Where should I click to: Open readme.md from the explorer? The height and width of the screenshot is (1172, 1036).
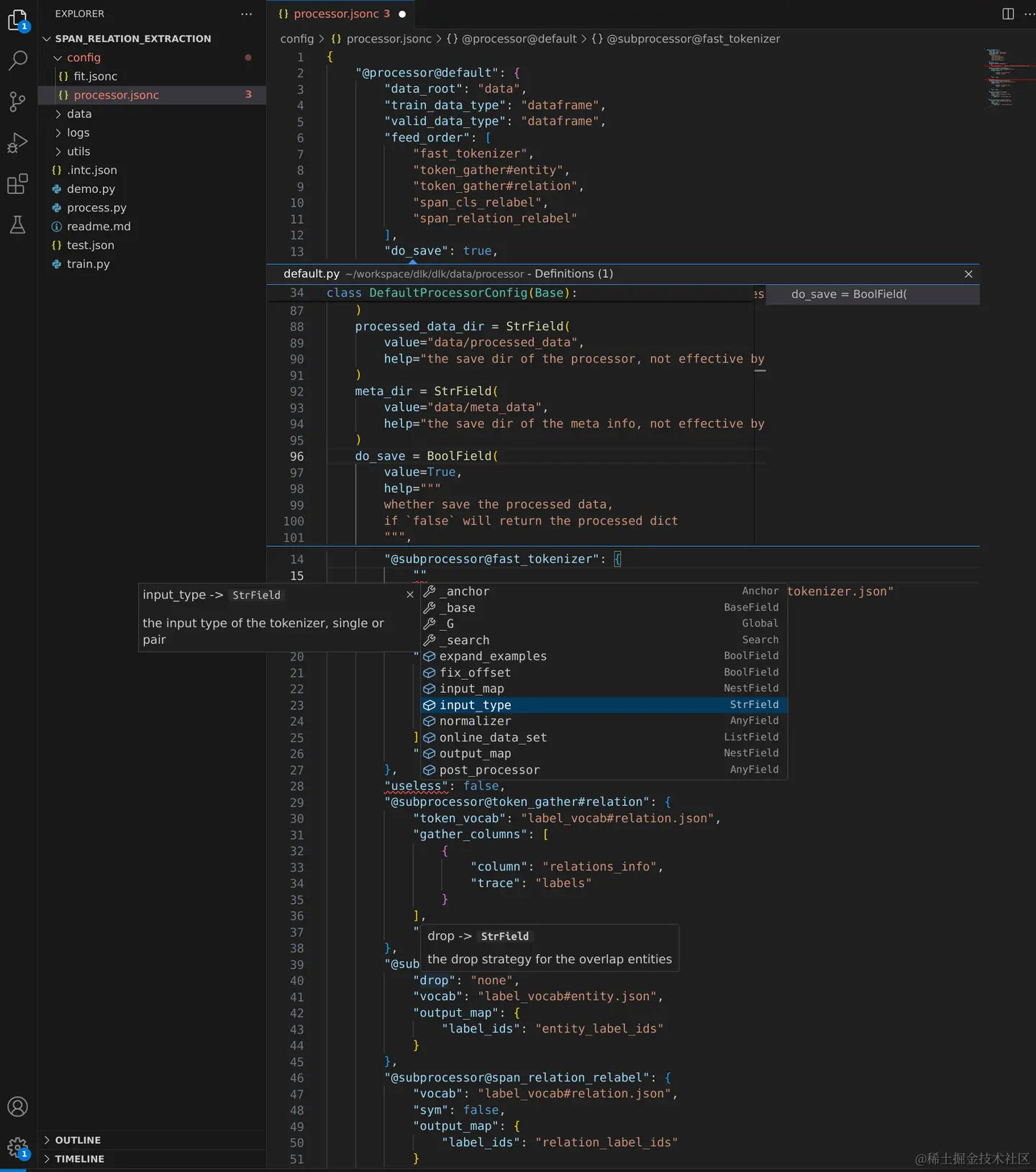(x=152, y=226)
